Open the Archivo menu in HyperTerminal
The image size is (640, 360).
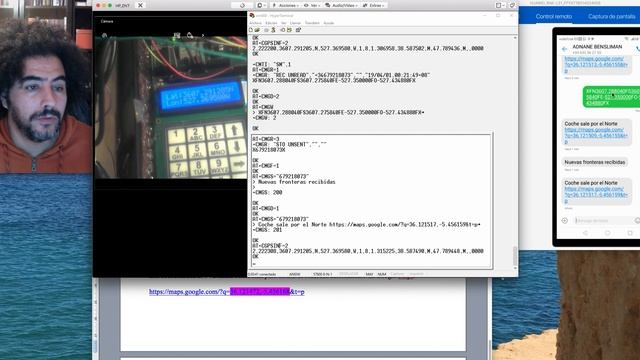(x=256, y=23)
